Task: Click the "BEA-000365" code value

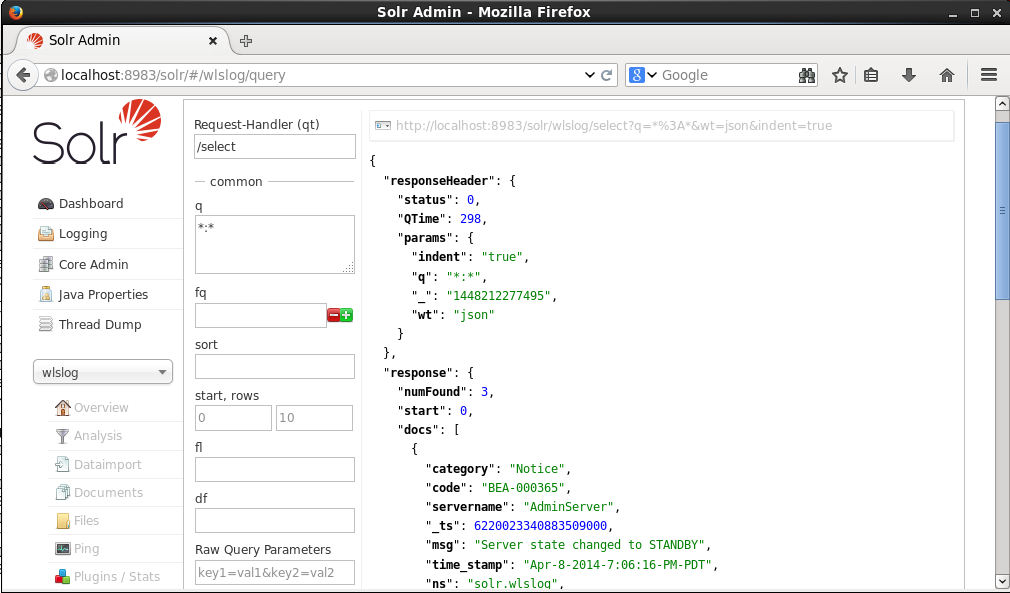Action: [x=522, y=487]
